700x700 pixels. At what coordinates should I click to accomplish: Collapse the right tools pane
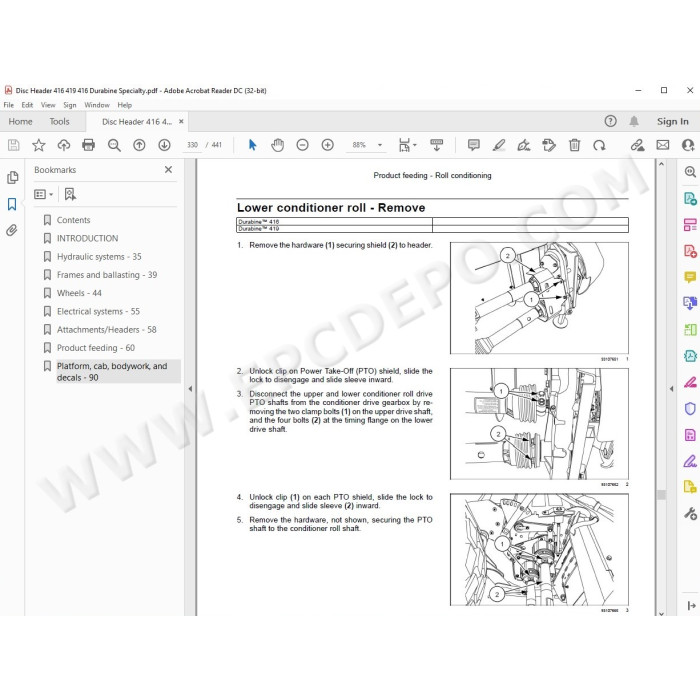point(671,389)
